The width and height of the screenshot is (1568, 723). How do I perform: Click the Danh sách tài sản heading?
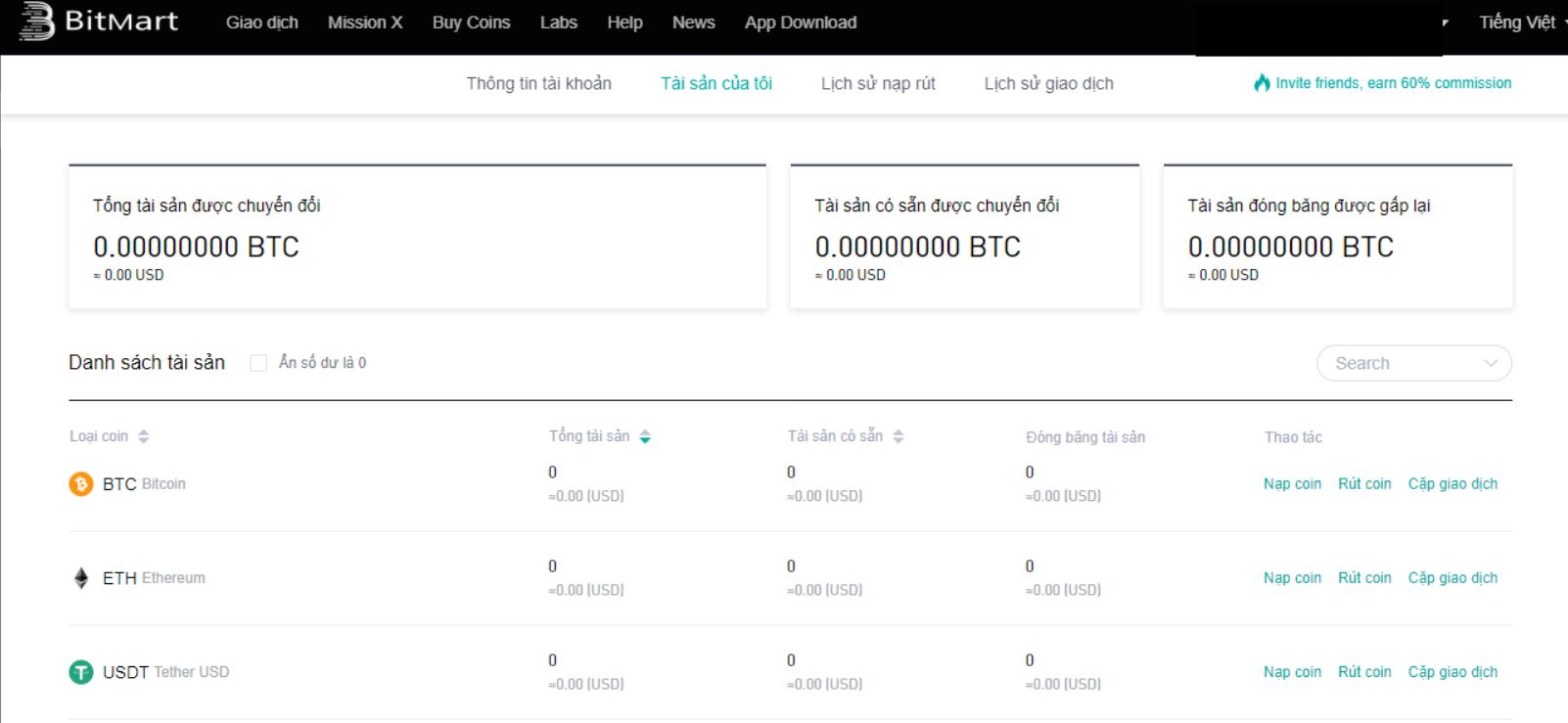coord(147,363)
